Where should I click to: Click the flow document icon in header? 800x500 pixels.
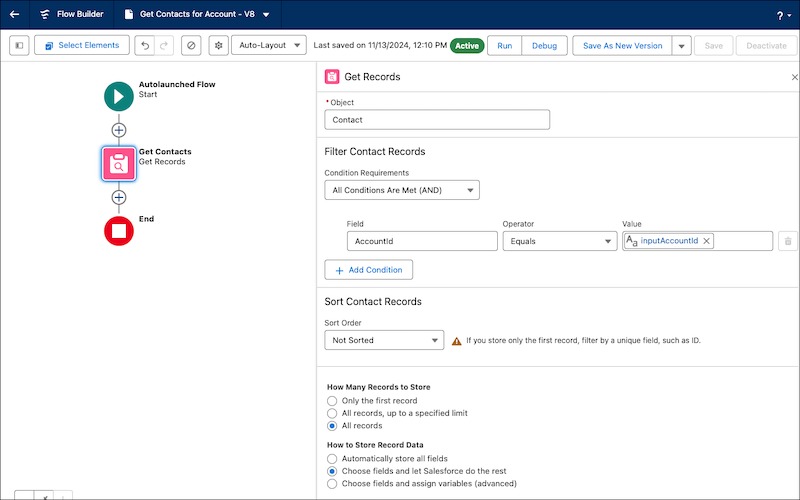[129, 14]
